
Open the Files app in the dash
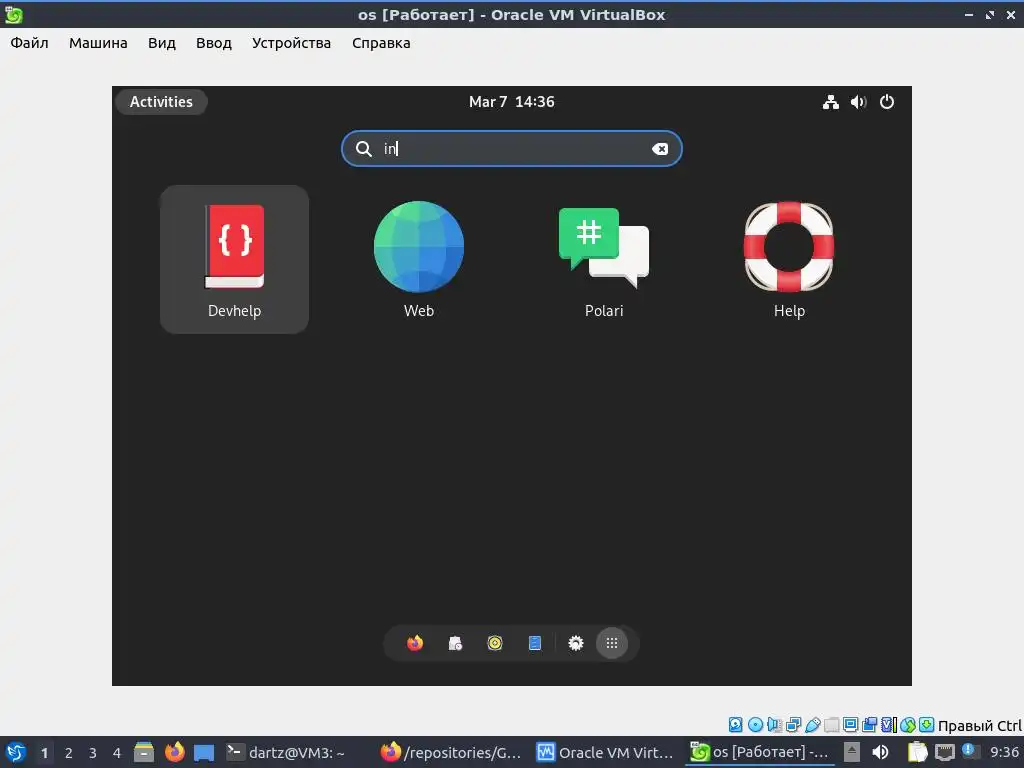[x=455, y=643]
